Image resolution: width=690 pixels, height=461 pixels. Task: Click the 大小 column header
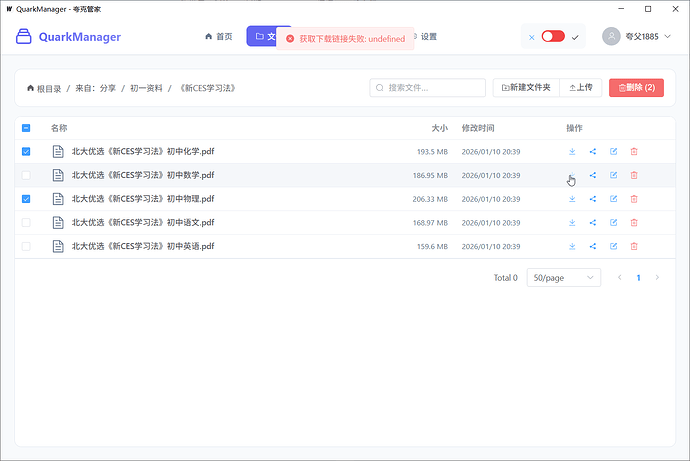pos(440,128)
